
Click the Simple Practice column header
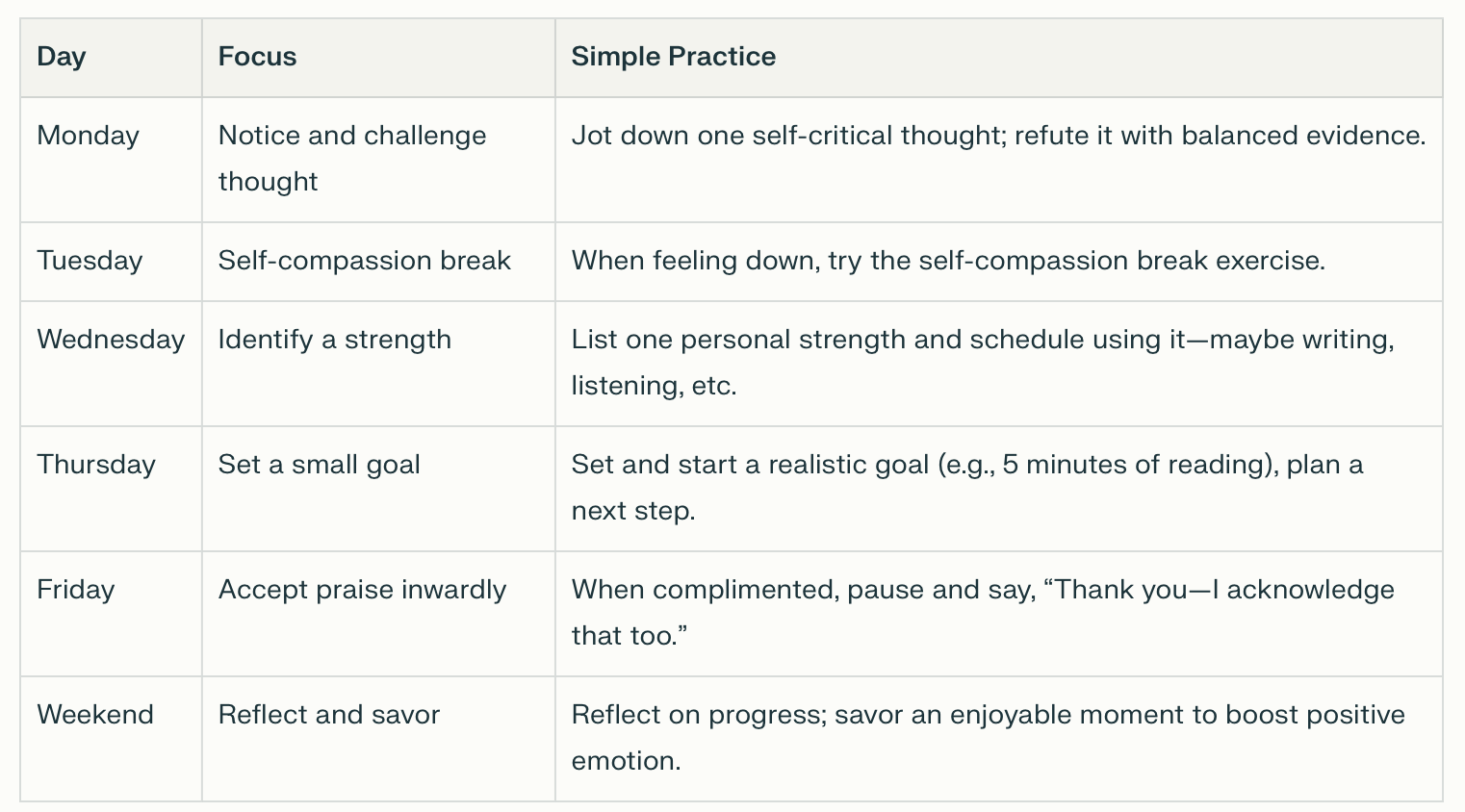click(673, 57)
